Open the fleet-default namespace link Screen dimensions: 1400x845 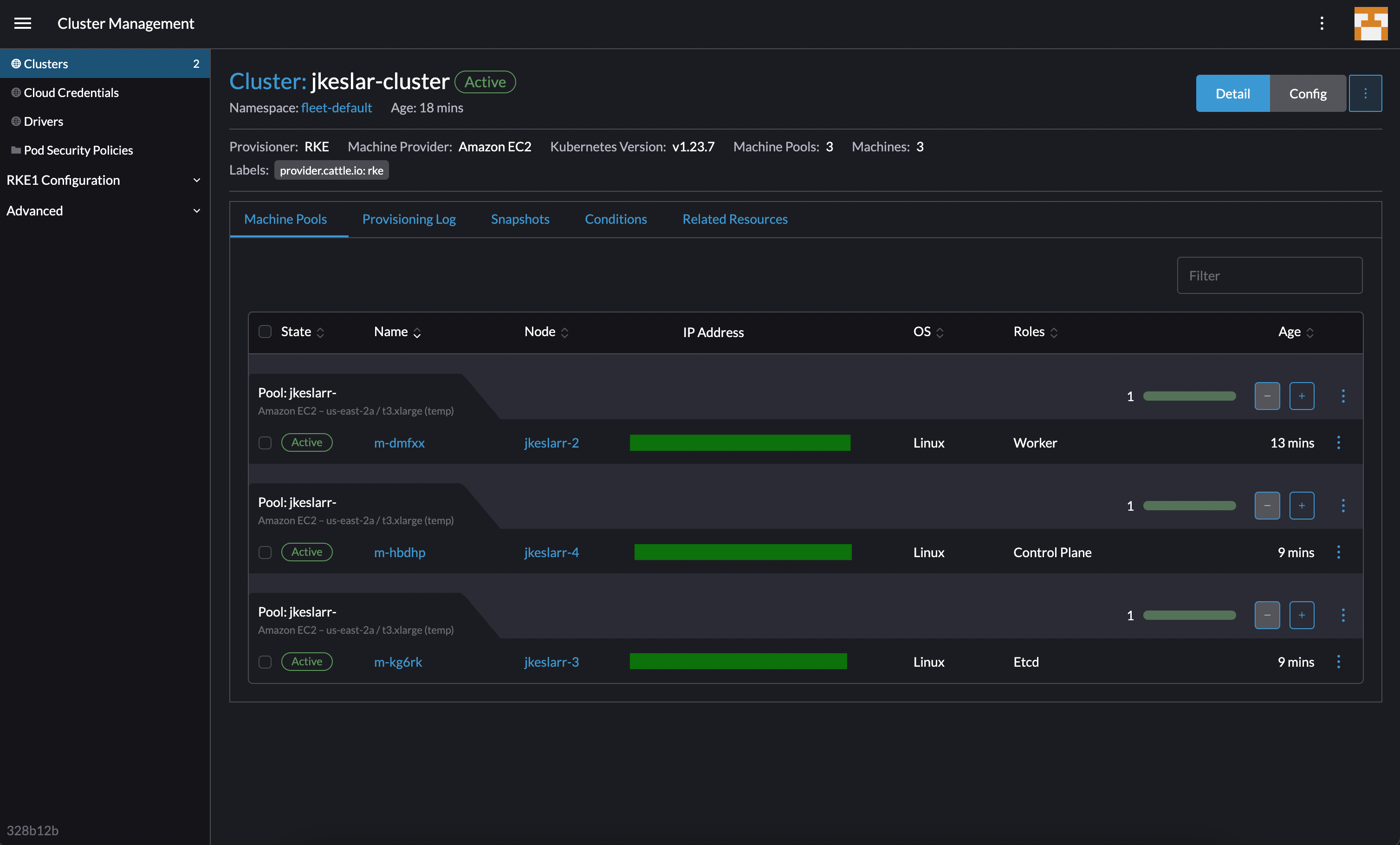coord(336,107)
